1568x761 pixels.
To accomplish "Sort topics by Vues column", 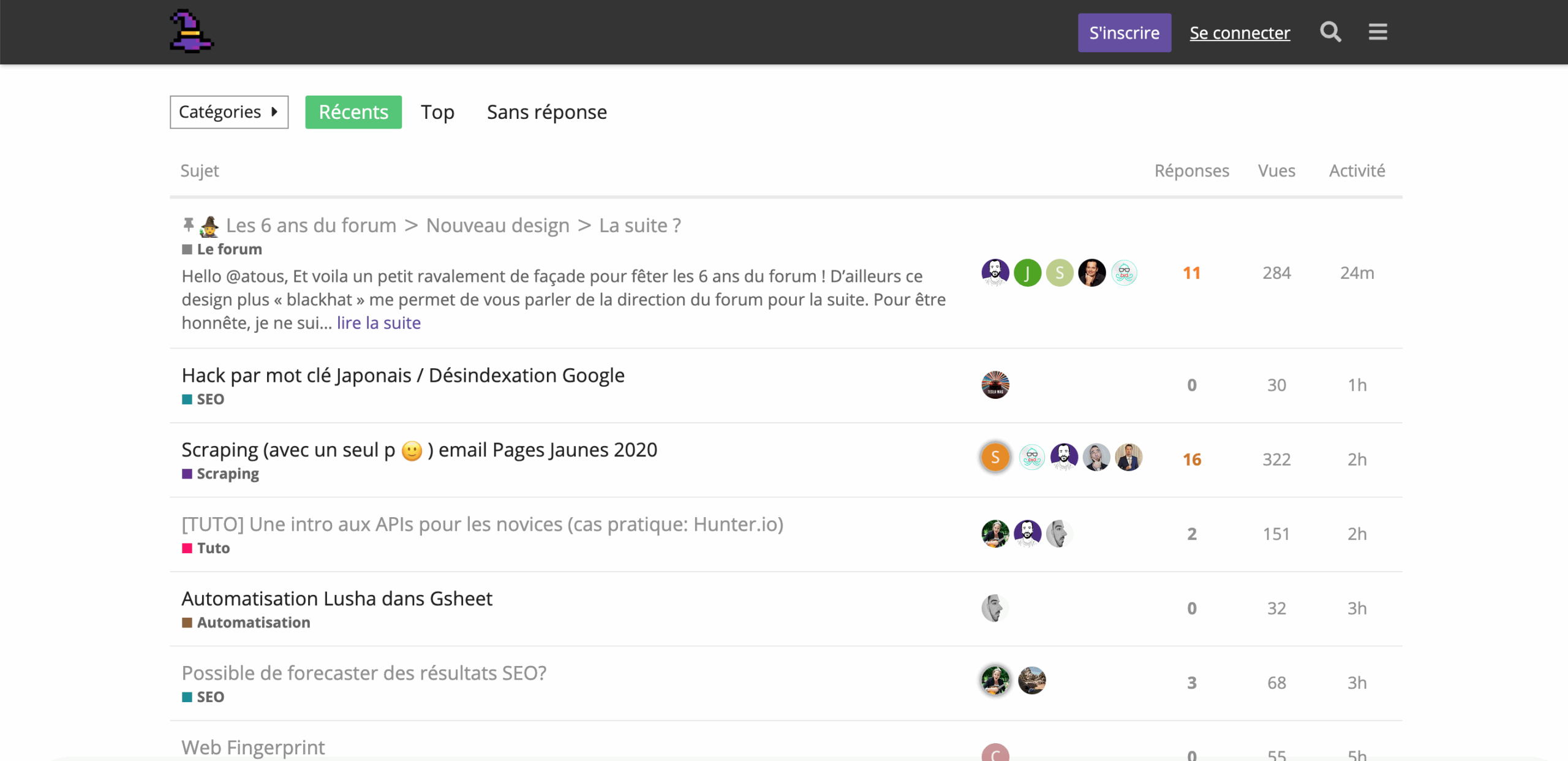I will [x=1276, y=170].
